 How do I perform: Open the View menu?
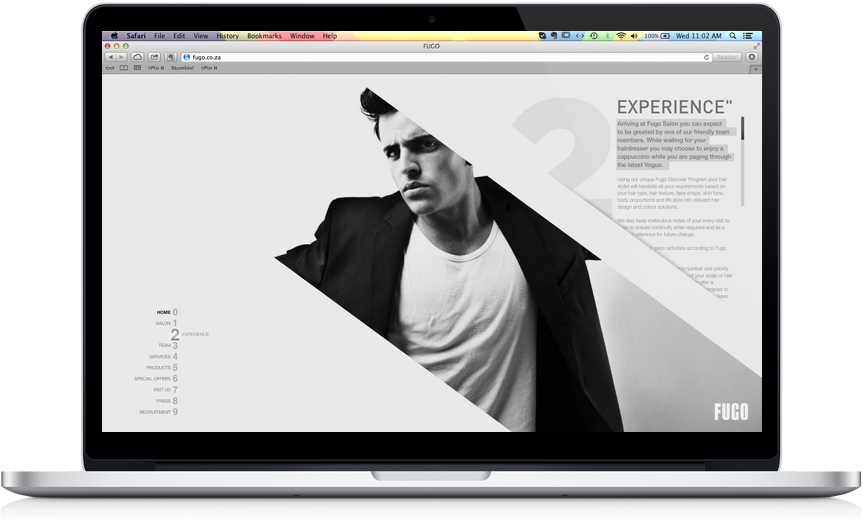coord(200,36)
